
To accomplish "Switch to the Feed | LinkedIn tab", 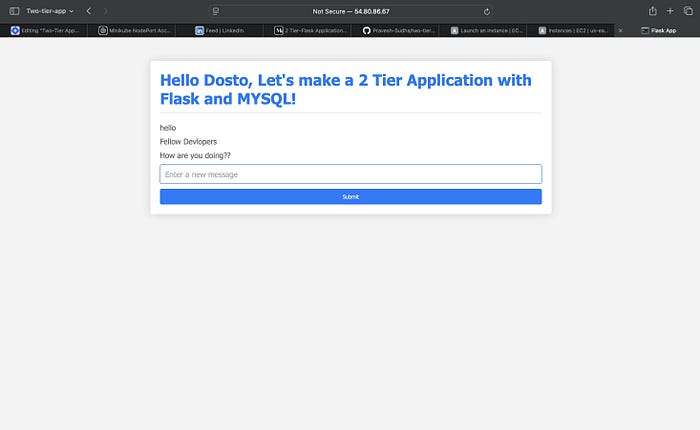I will tap(219, 30).
